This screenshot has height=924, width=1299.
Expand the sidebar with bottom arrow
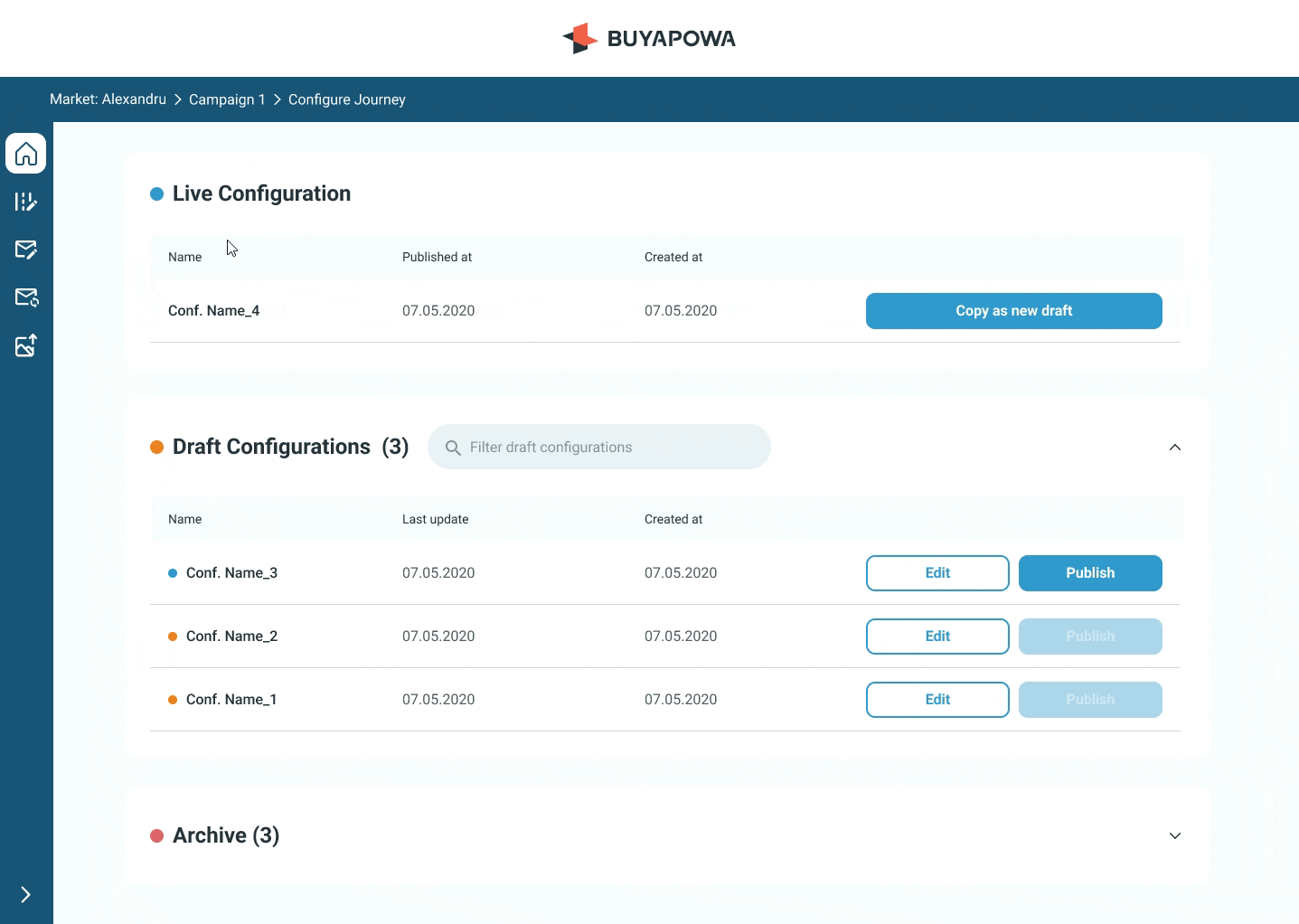coord(26,895)
